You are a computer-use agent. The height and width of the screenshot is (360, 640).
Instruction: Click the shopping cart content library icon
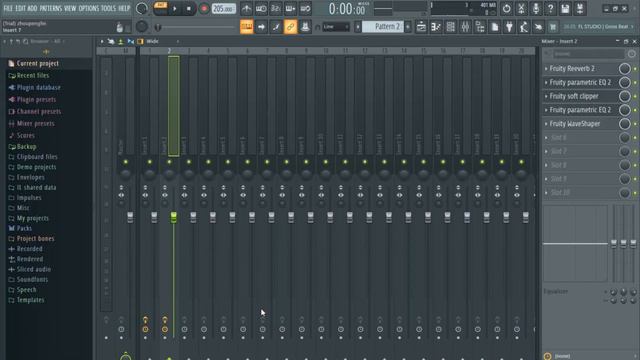pyautogui.click(x=553, y=27)
